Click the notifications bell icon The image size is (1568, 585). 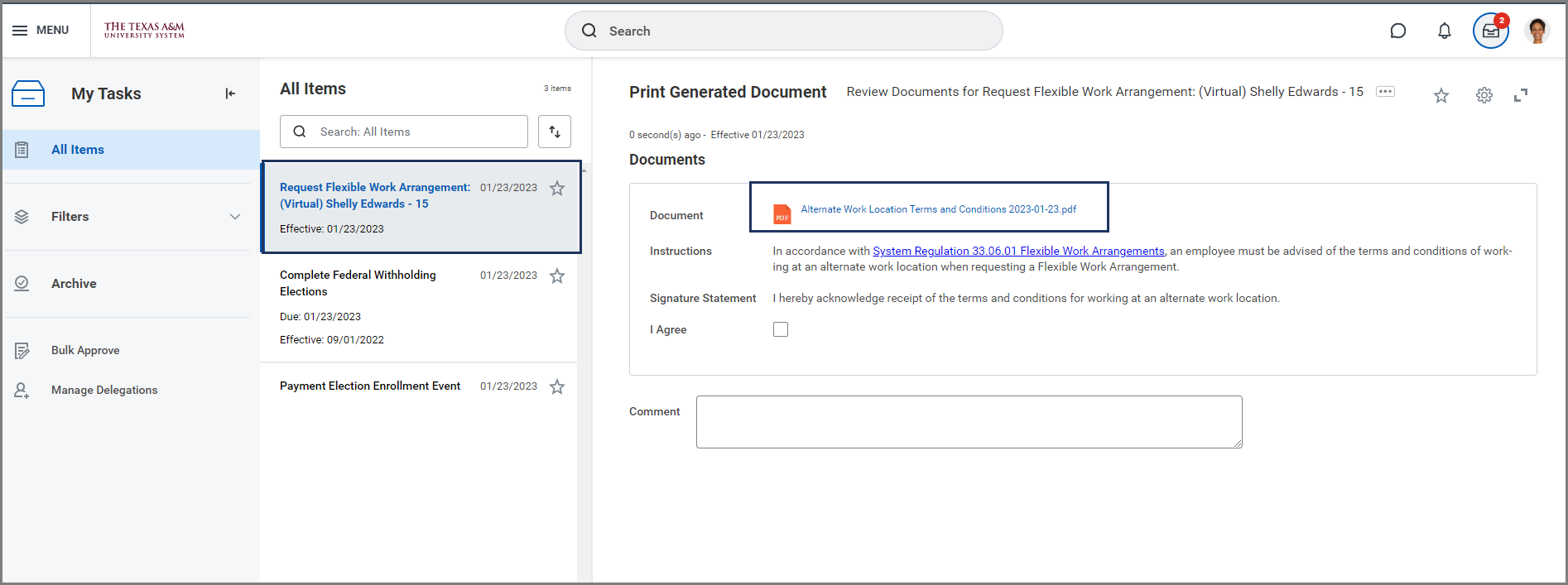click(x=1444, y=31)
